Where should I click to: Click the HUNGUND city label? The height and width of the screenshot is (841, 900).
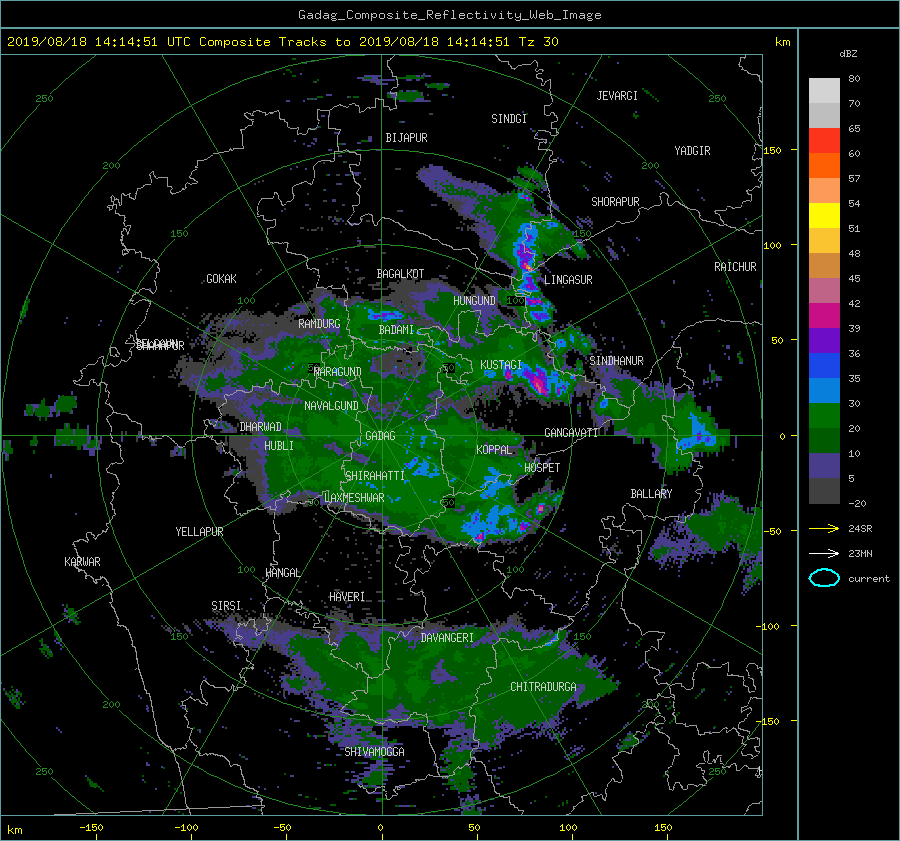(x=474, y=301)
